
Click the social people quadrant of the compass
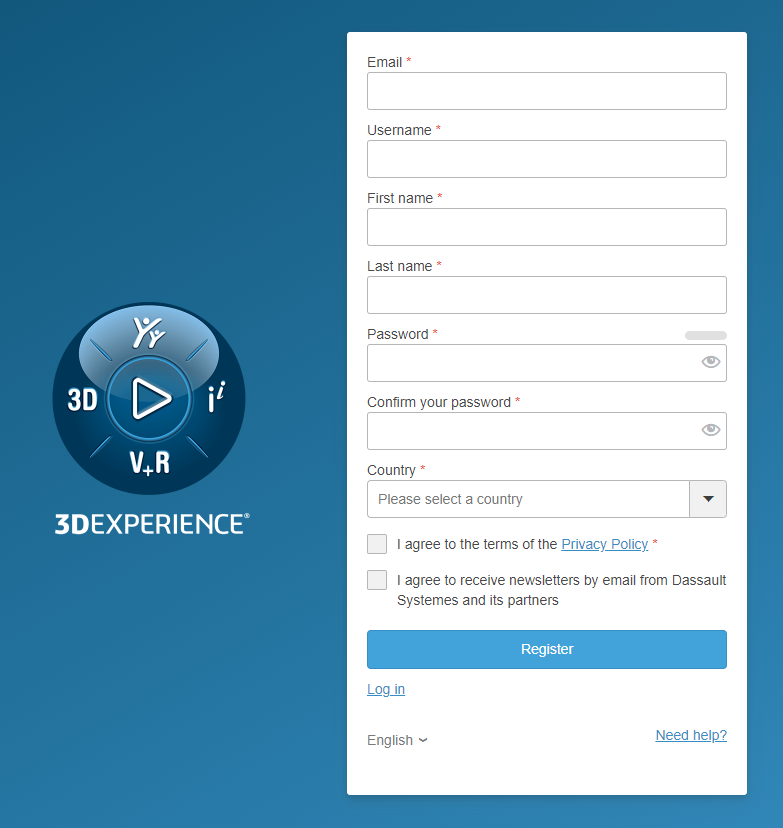(x=149, y=333)
